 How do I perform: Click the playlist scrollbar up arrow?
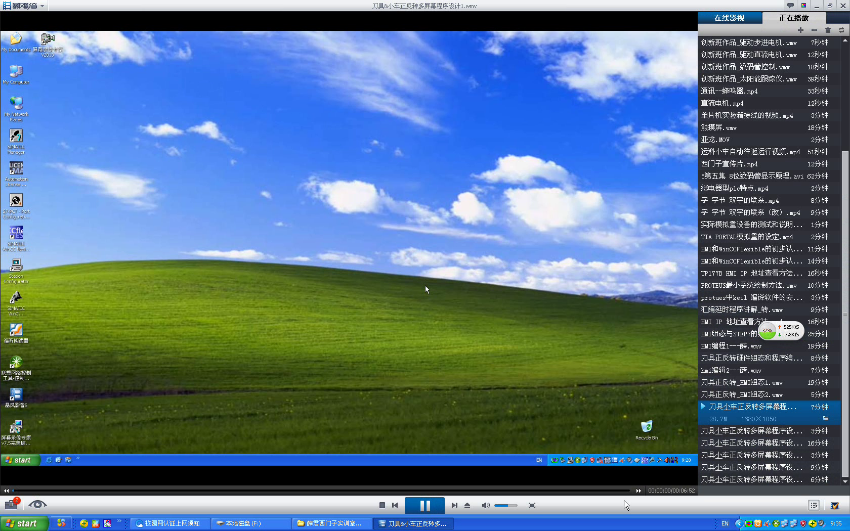click(845, 40)
